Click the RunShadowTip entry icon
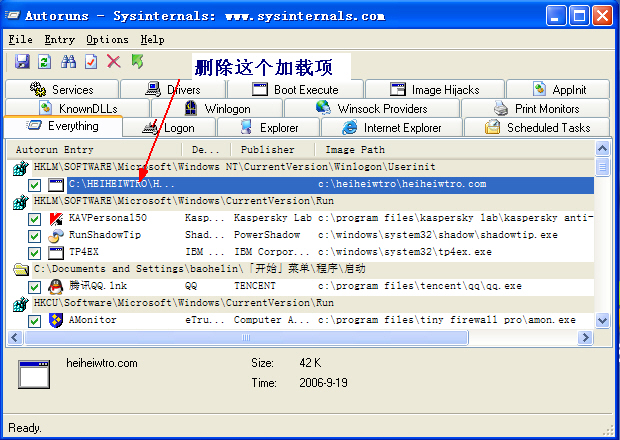 click(56, 236)
